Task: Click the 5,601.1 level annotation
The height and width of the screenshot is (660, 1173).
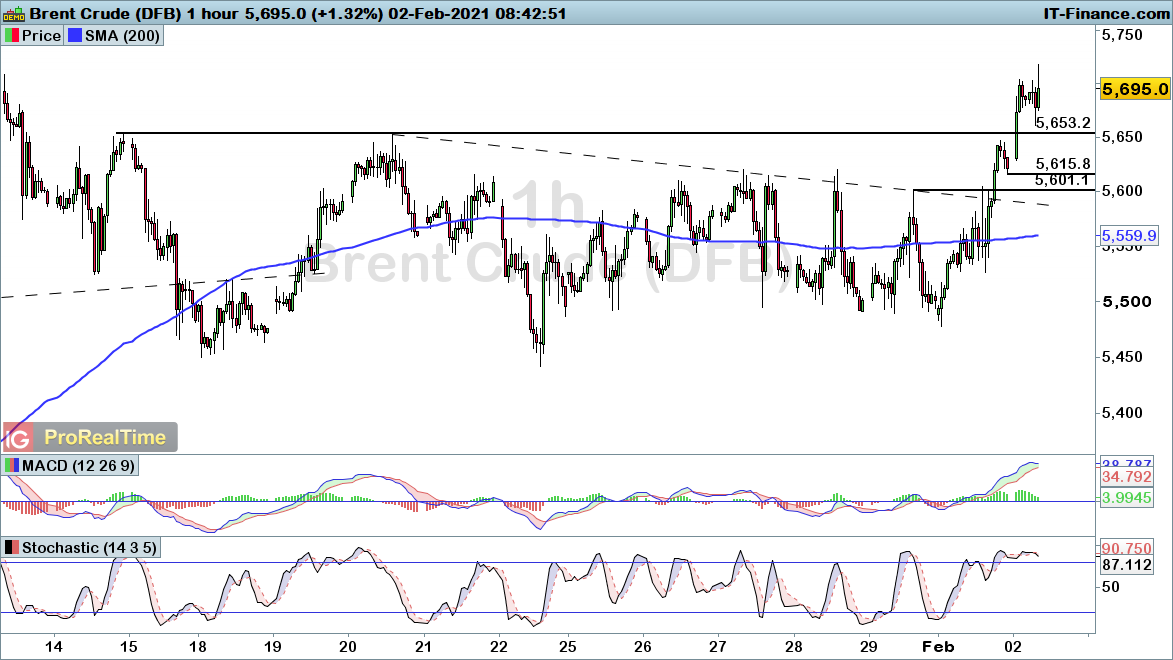Action: coord(1062,180)
